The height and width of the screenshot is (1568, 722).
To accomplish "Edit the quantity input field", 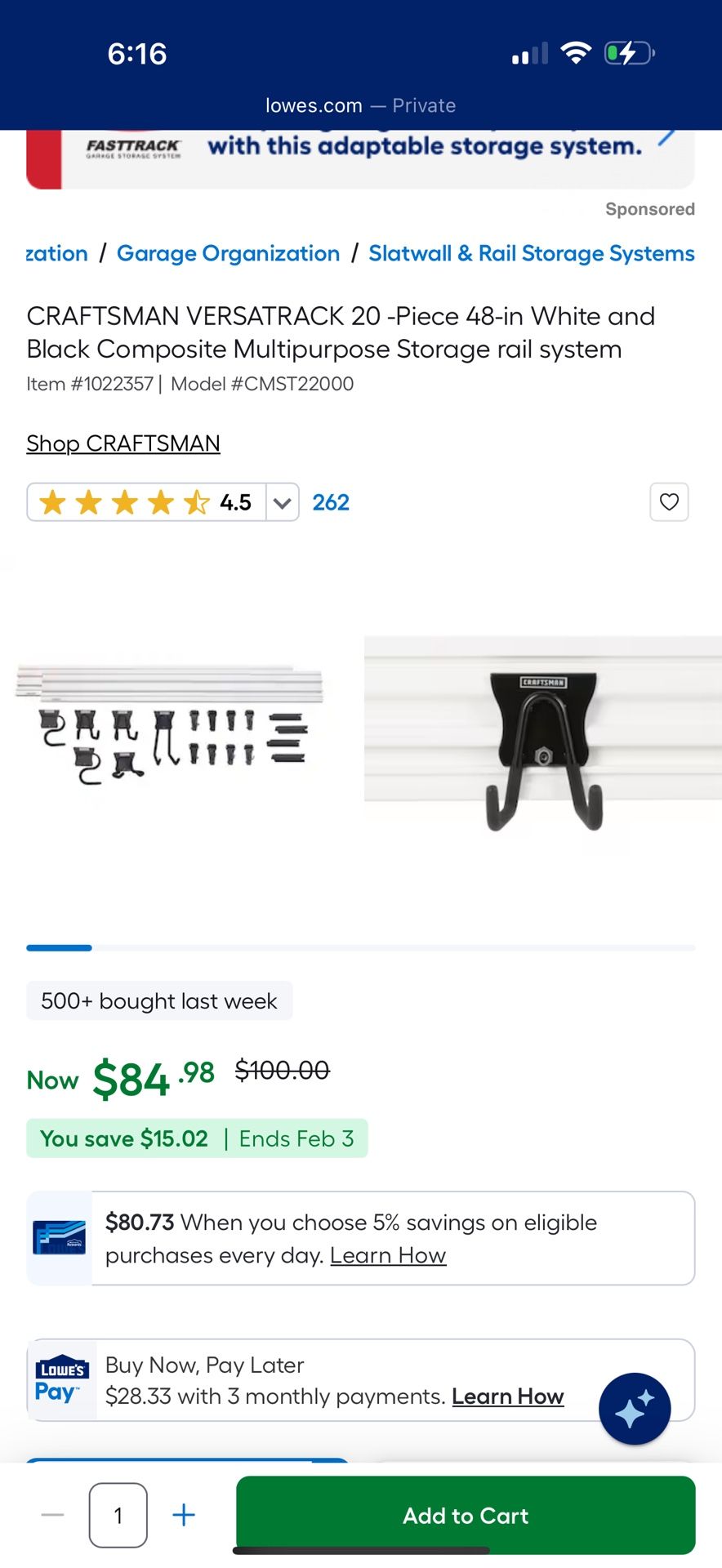I will tap(118, 1515).
